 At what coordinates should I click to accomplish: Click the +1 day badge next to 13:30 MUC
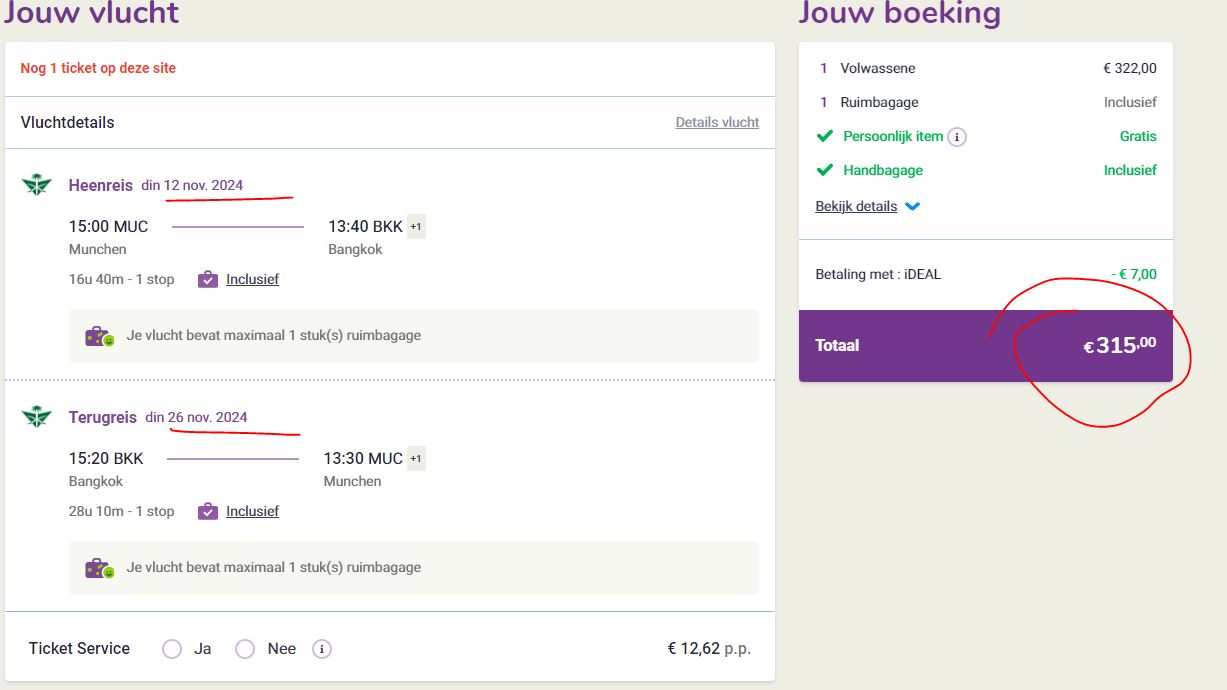tap(416, 459)
